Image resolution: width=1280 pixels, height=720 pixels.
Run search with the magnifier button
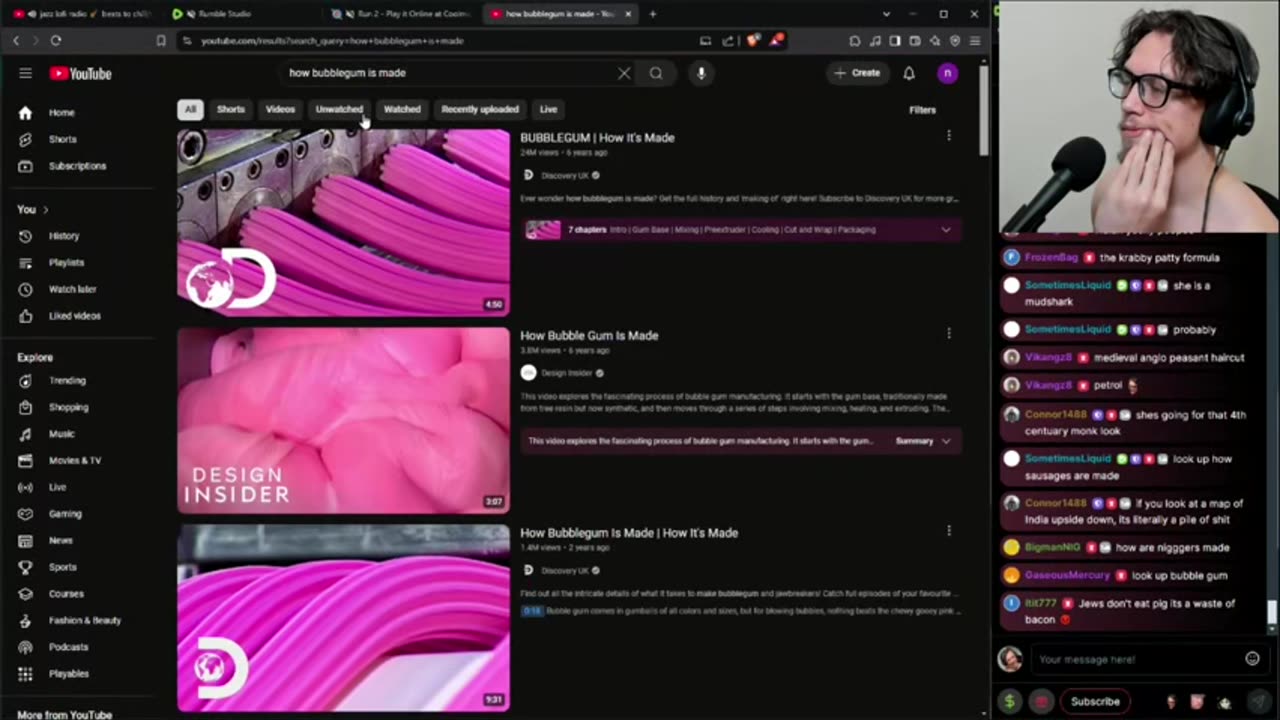click(x=656, y=73)
